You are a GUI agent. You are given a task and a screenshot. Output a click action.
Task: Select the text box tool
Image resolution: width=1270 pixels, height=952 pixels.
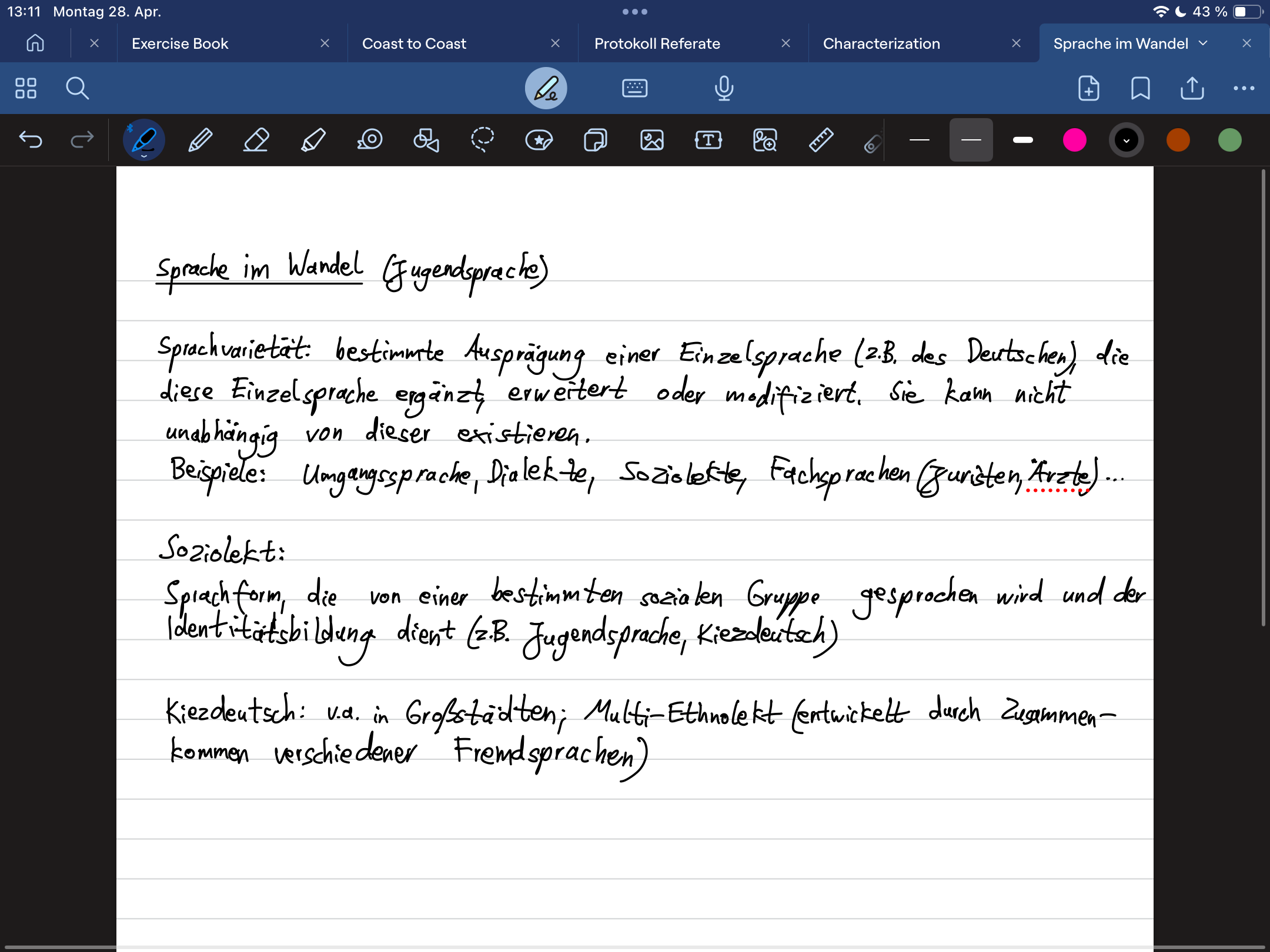pos(708,140)
